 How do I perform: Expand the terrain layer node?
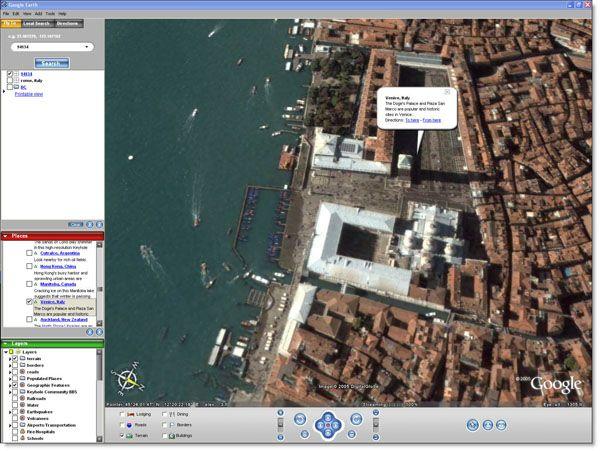tap(10, 359)
